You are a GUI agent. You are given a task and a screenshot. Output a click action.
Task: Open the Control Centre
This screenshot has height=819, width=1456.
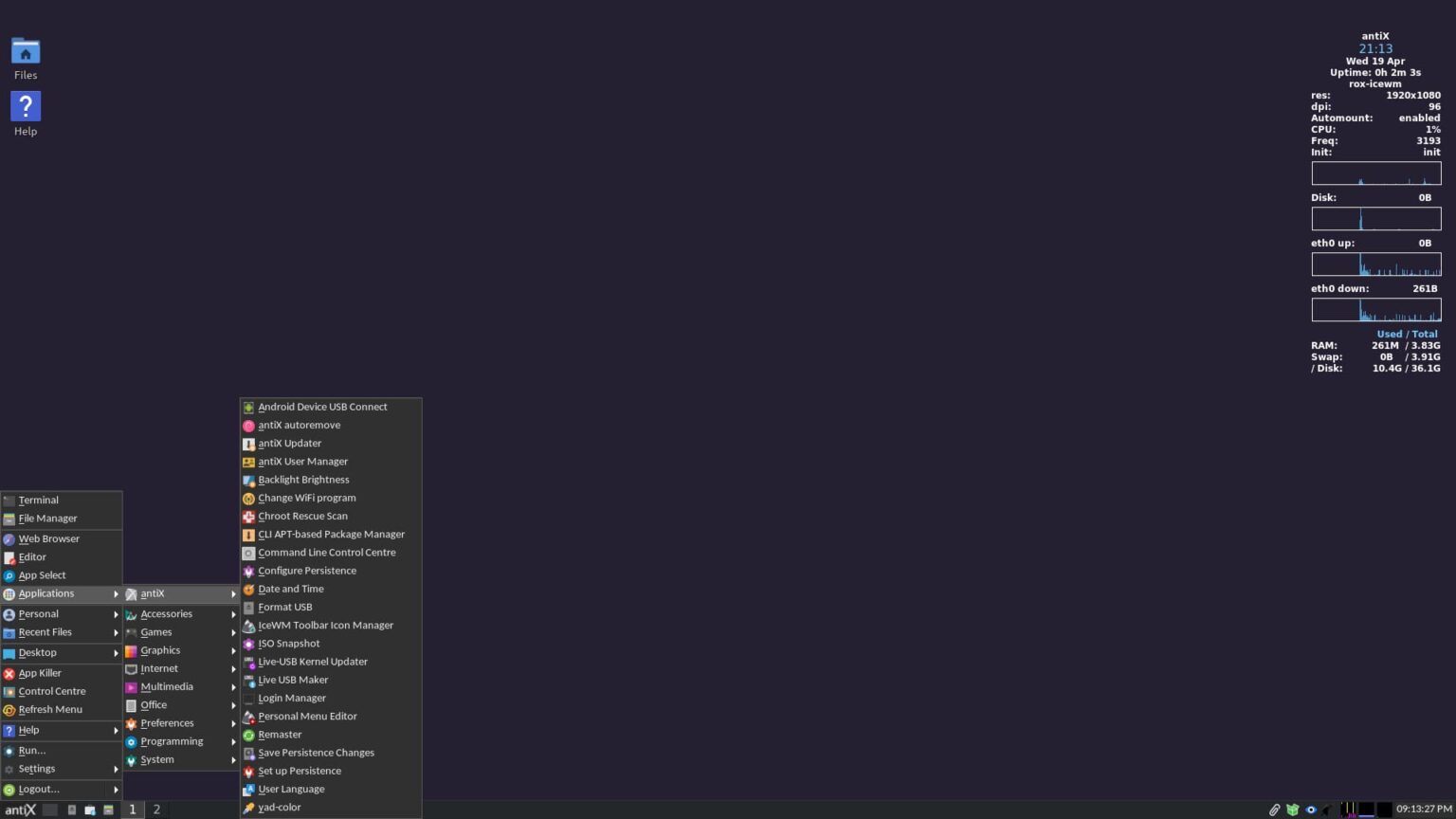51,690
